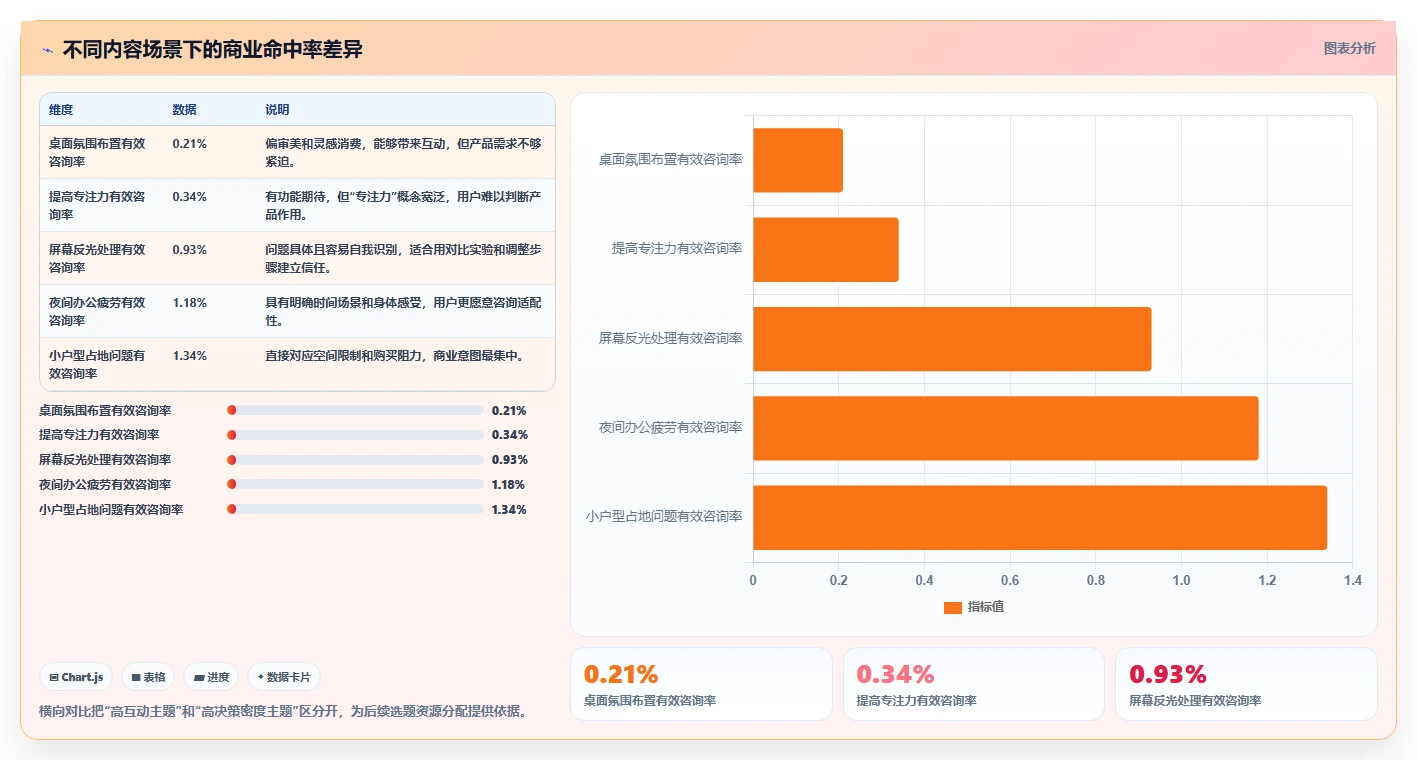Click the 桌面氛围布置有效咨询率 progress bar
The height and width of the screenshot is (760, 1417).
pyautogui.click(x=356, y=410)
